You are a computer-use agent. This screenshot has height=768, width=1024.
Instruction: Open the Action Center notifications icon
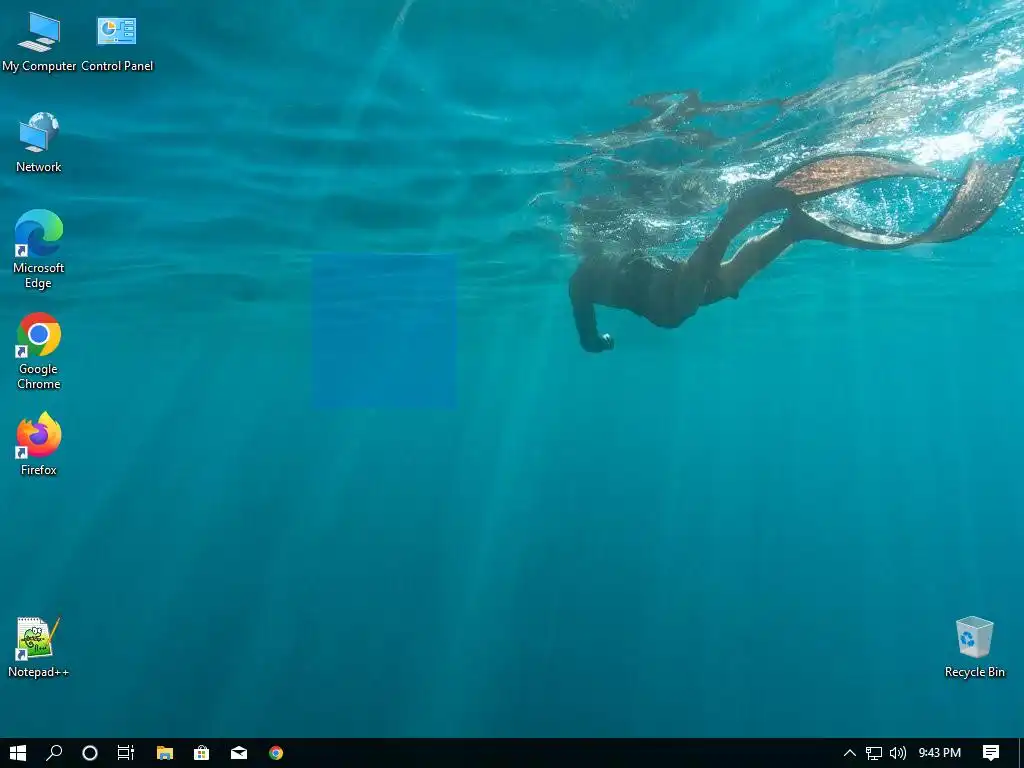991,753
